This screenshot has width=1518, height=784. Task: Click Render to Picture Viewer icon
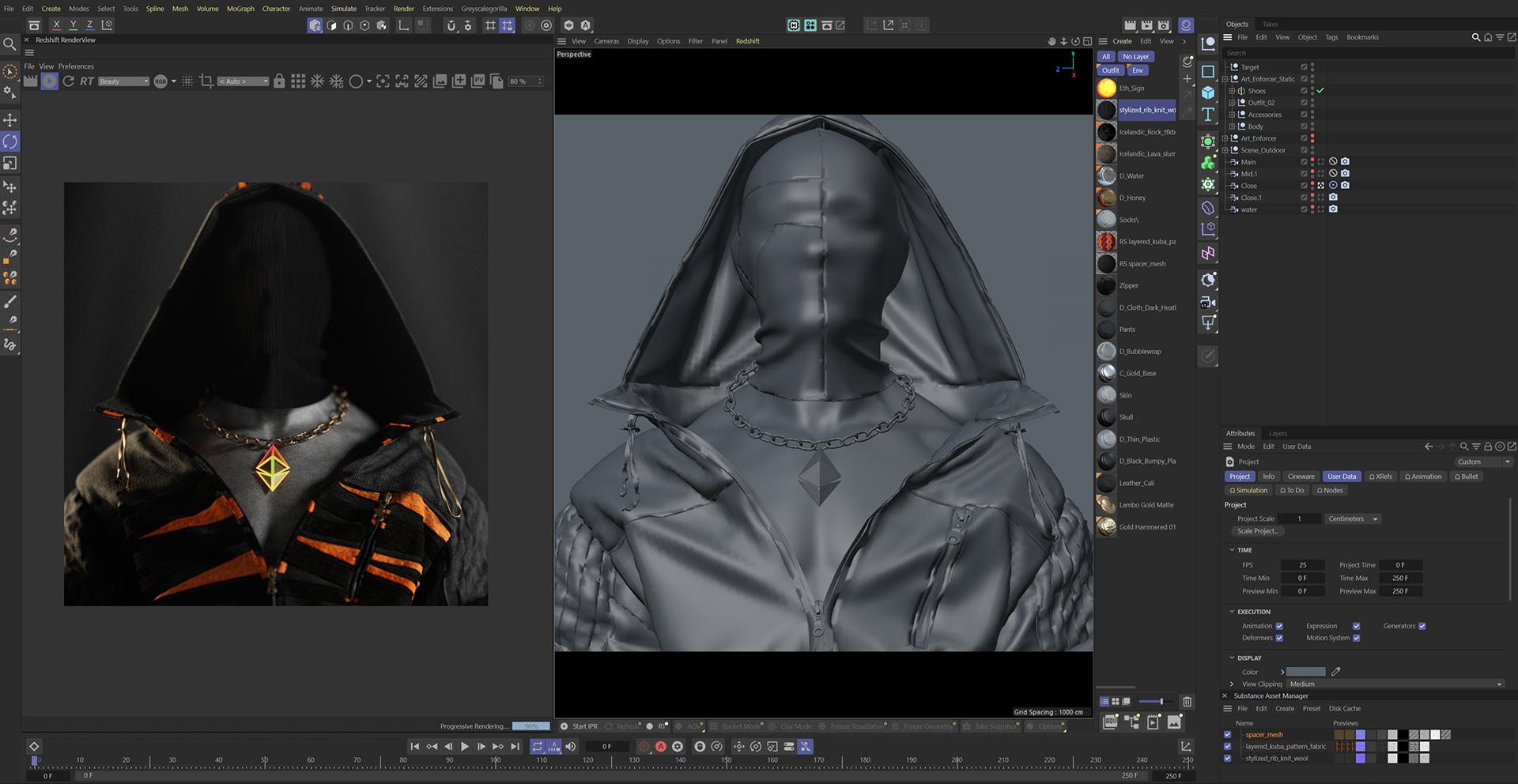[1146, 25]
